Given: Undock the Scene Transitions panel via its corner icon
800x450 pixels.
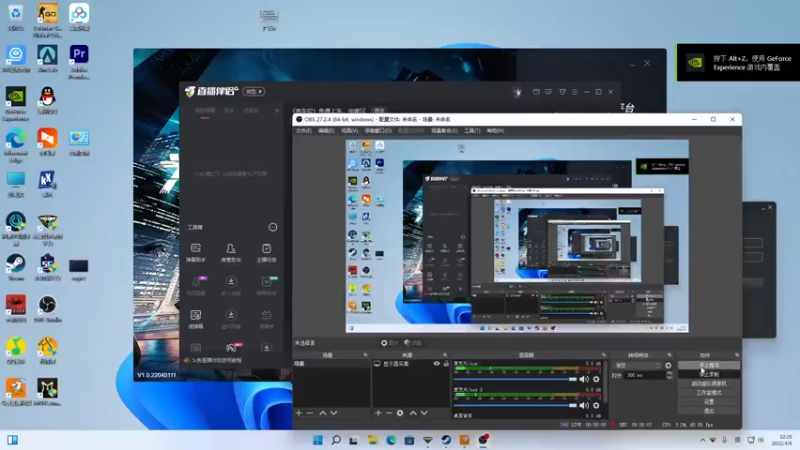Looking at the screenshot, I should pyautogui.click(x=669, y=355).
